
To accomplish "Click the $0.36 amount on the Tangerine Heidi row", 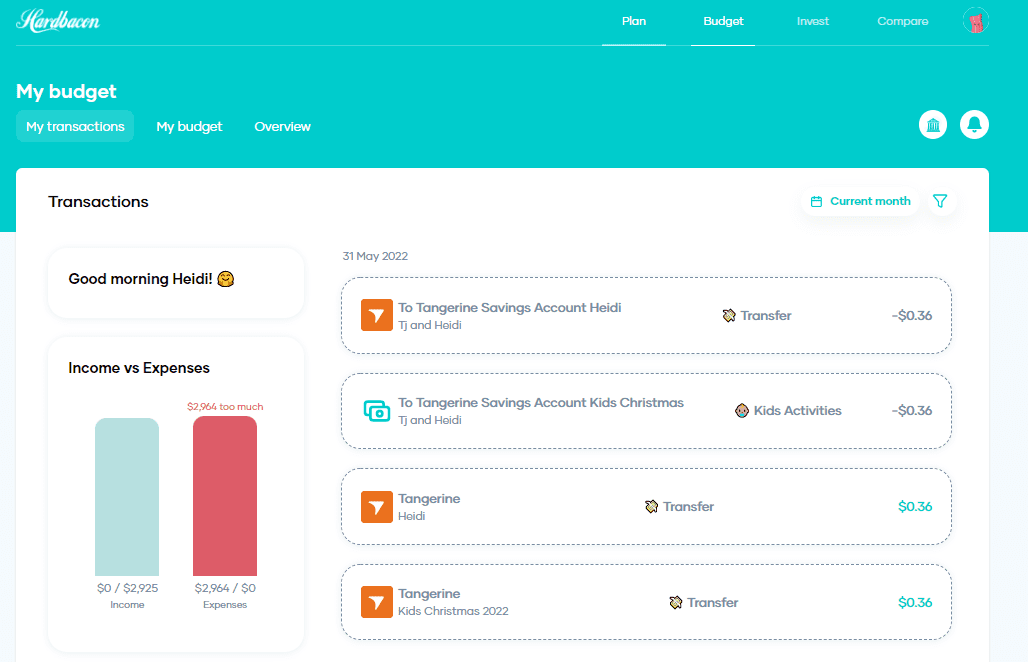I will click(x=915, y=507).
